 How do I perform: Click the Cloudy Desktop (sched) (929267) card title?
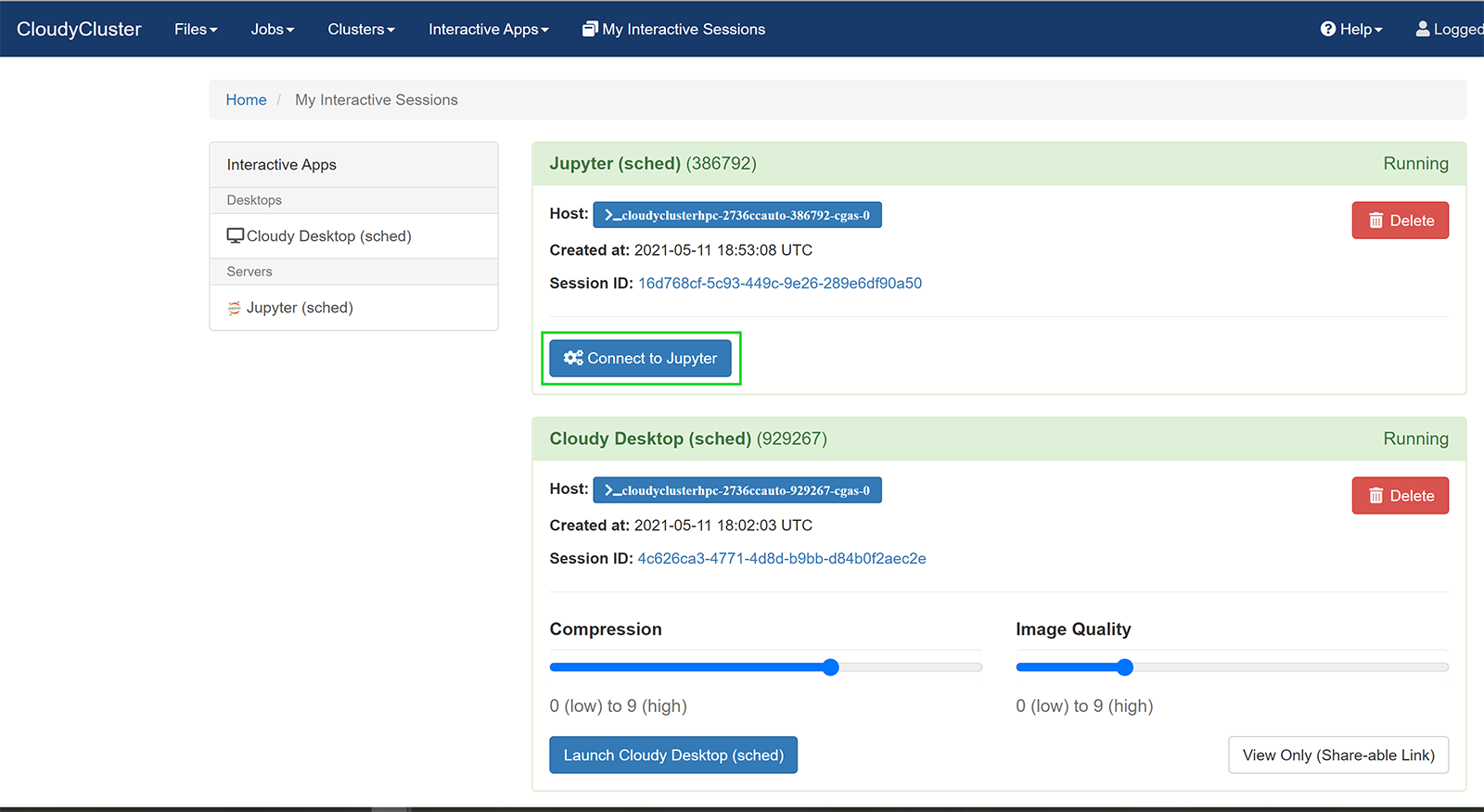pyautogui.click(x=688, y=439)
